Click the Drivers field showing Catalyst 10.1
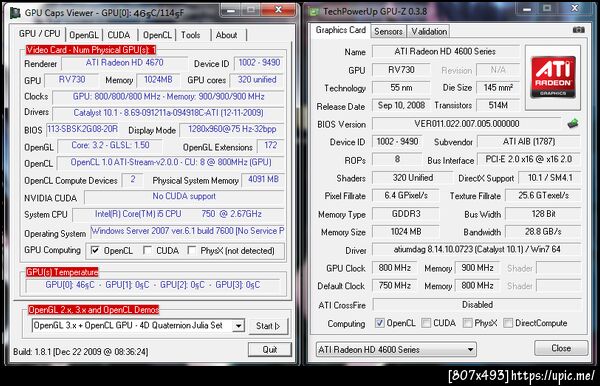The image size is (600, 386). 168,113
